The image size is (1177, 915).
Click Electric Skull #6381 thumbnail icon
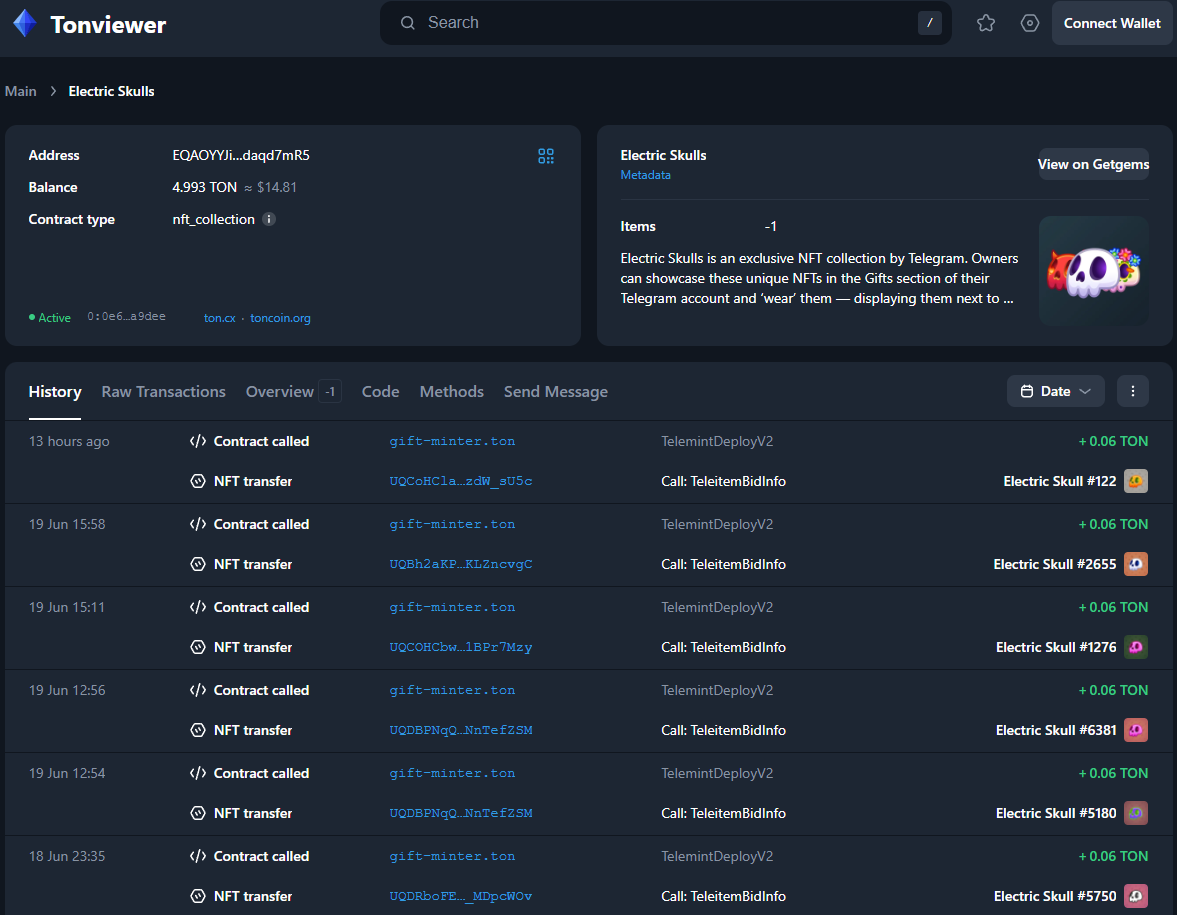(x=1135, y=730)
